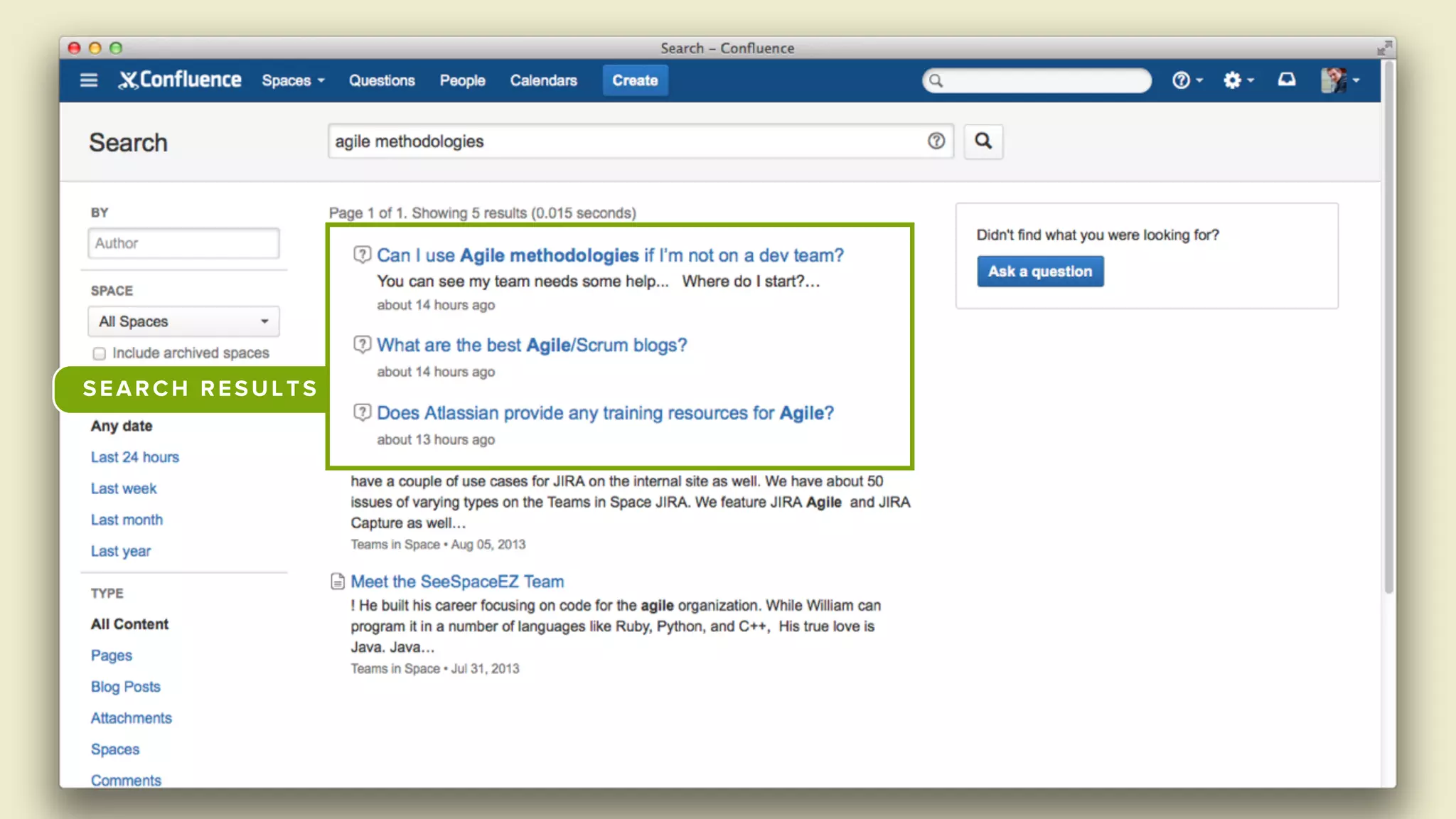
Task: Enable Include archived spaces checkbox
Action: pyautogui.click(x=100, y=353)
